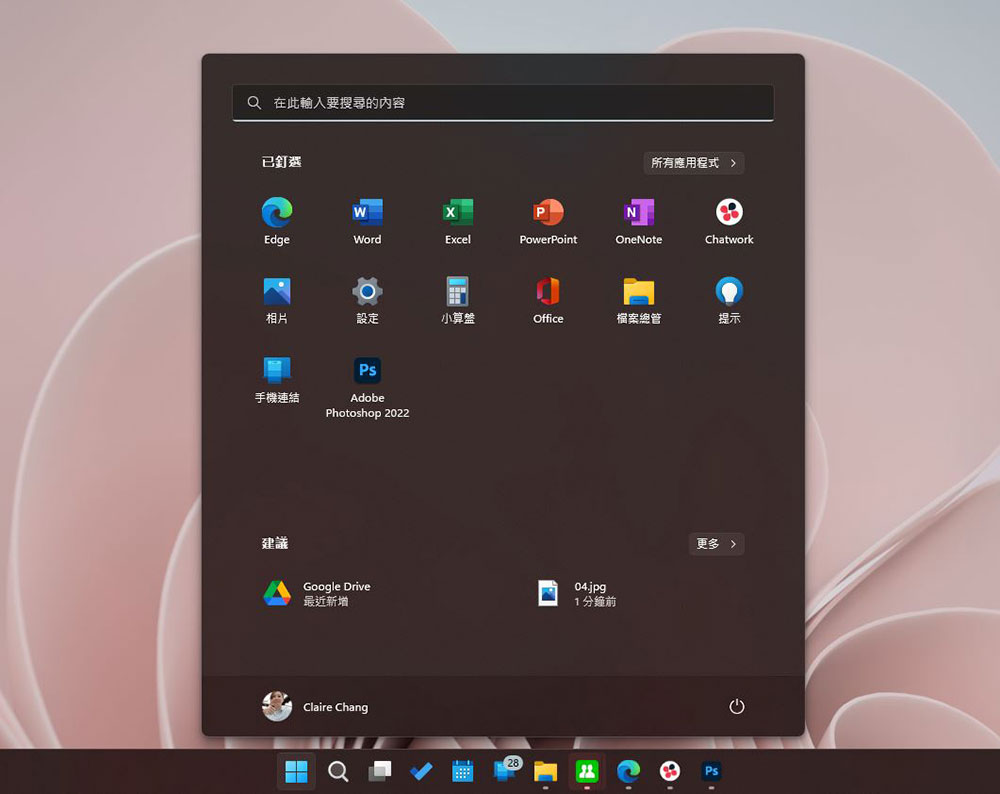Click the 已釘選 pinned section heading
Screen dimensions: 1000x794
pyautogui.click(x=281, y=162)
